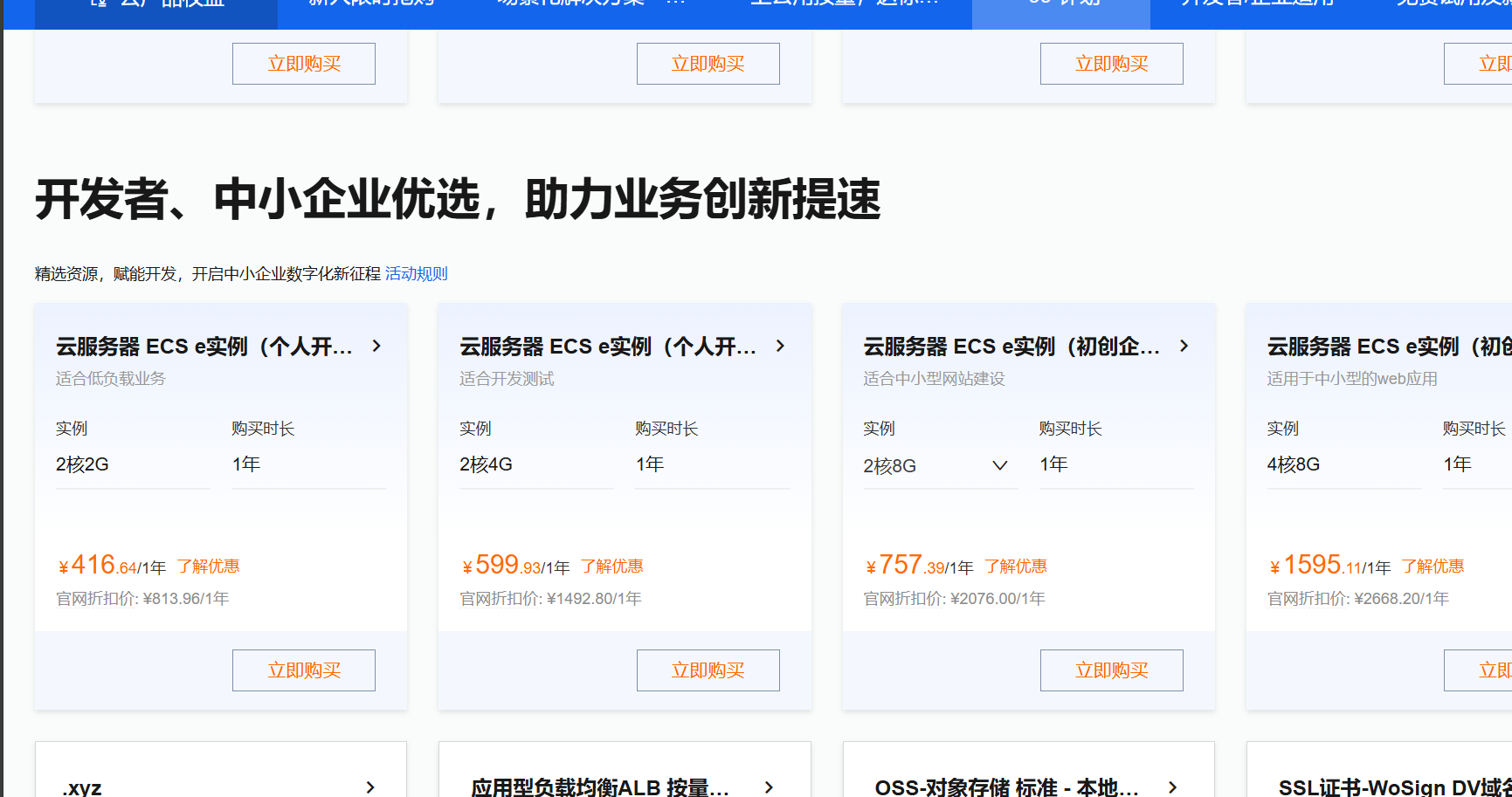Open the OSS-对象存储 card arrow
The image size is (1512, 797).
coord(1172,787)
